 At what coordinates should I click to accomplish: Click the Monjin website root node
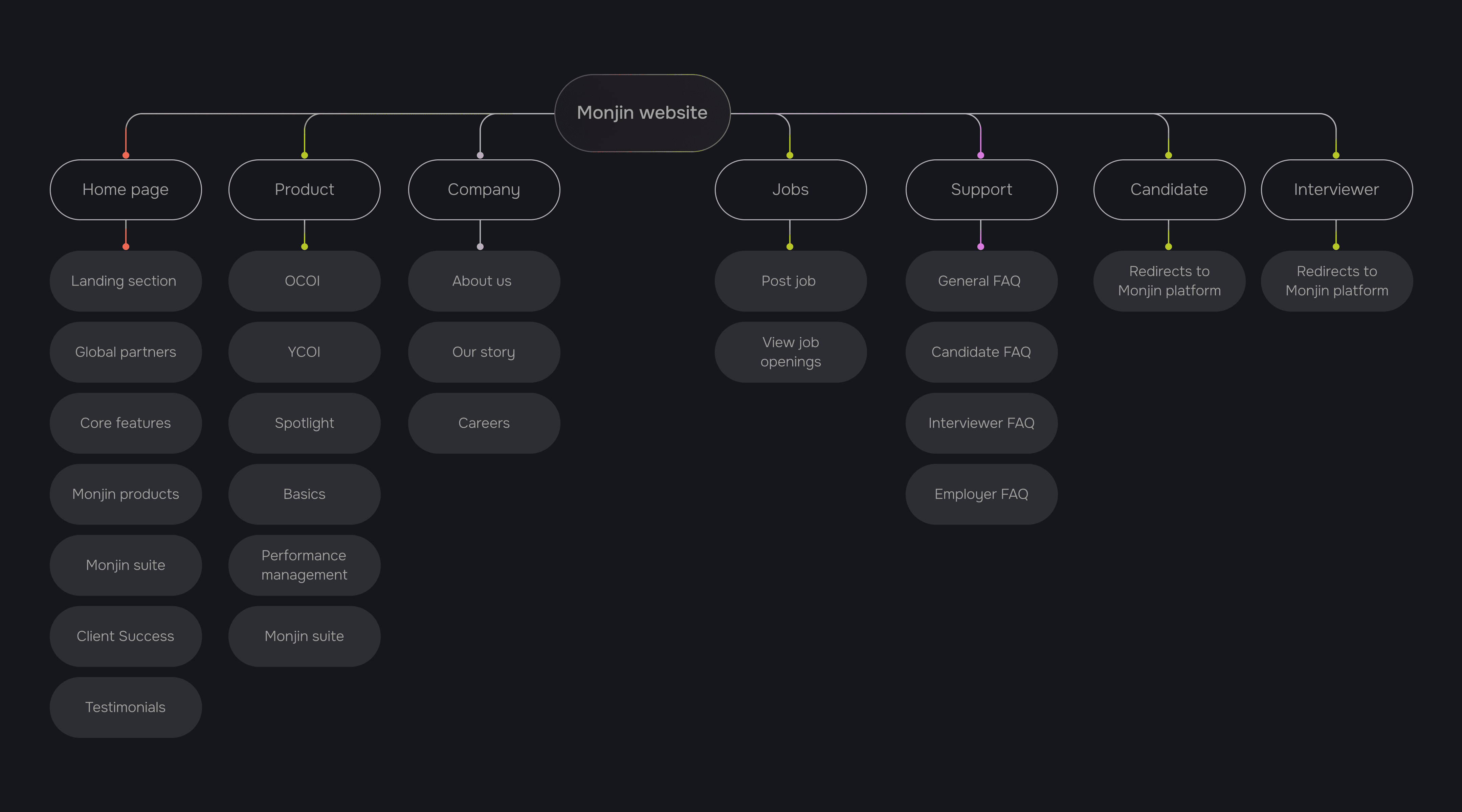tap(642, 113)
